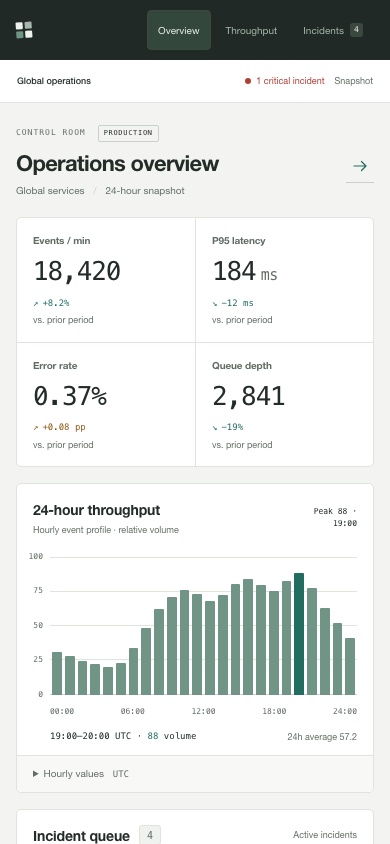Image resolution: width=390 pixels, height=844 pixels.
Task: Click the +0.08 pp trend indicator
Action: (60, 427)
